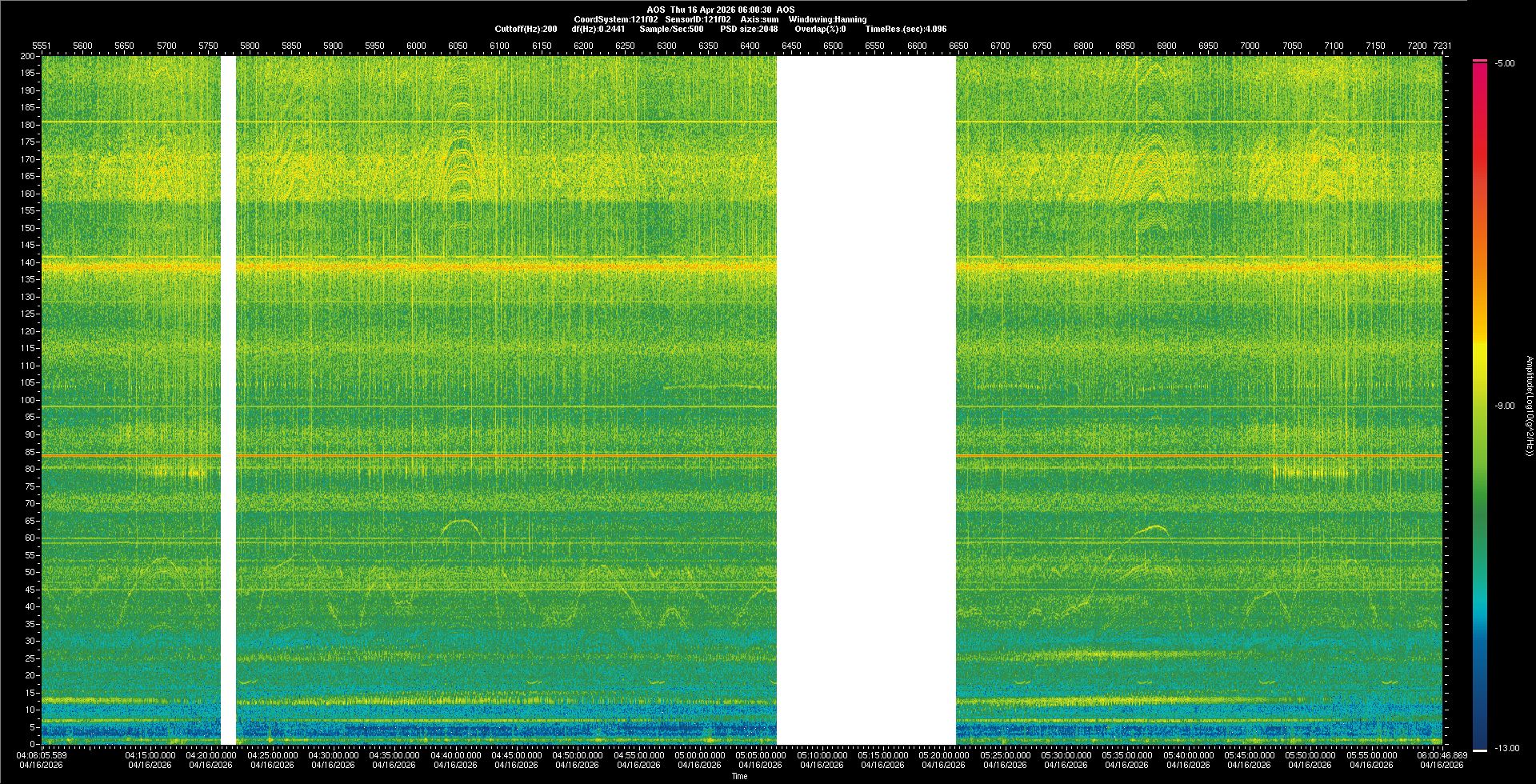This screenshot has height=784, width=1536.
Task: Click the 06:00:46.869 end time label
Action: 1442,755
